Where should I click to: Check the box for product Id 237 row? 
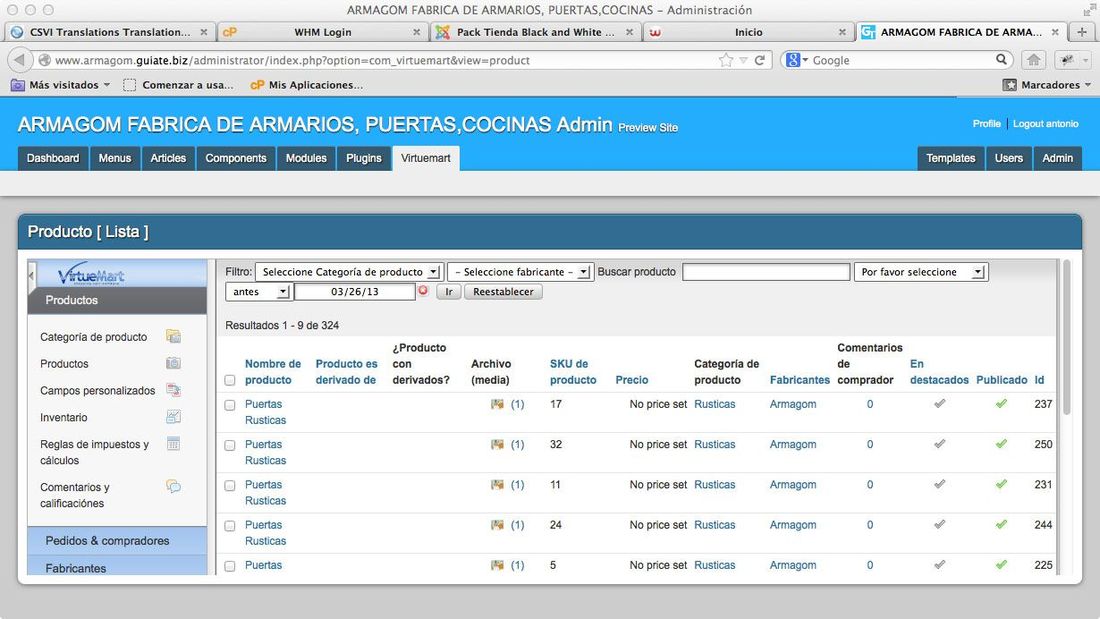[229, 405]
